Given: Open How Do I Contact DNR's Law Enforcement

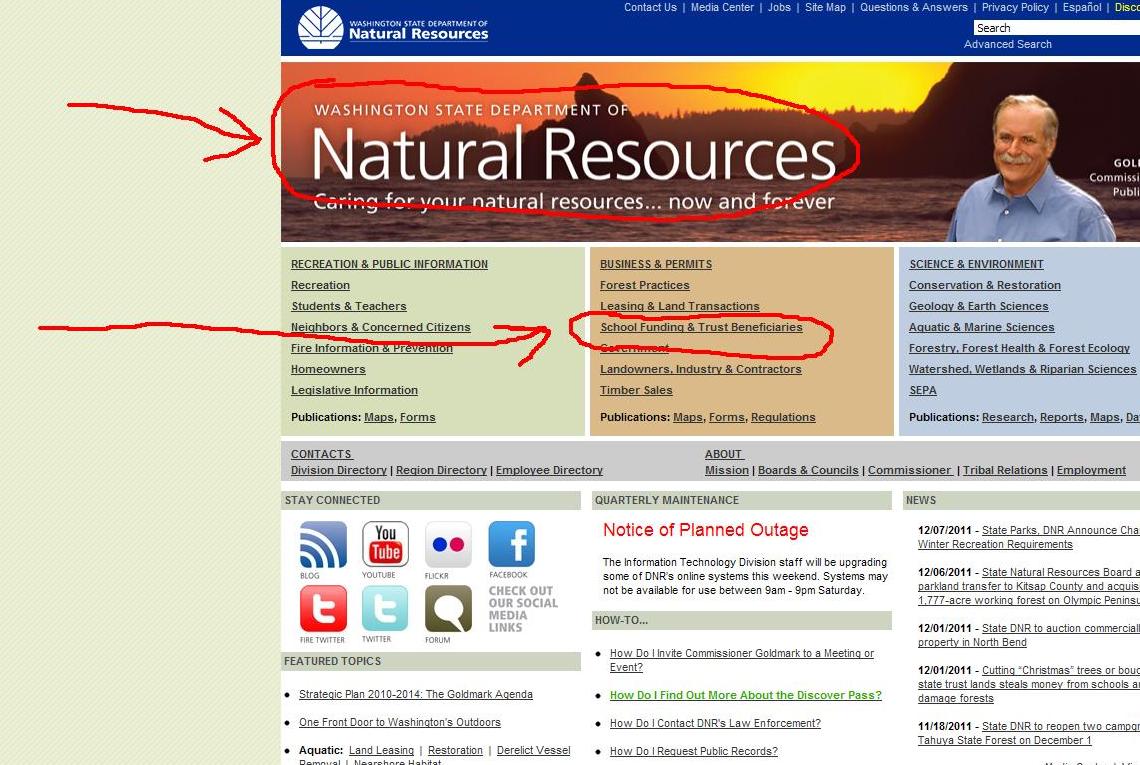Looking at the screenshot, I should click(x=715, y=724).
